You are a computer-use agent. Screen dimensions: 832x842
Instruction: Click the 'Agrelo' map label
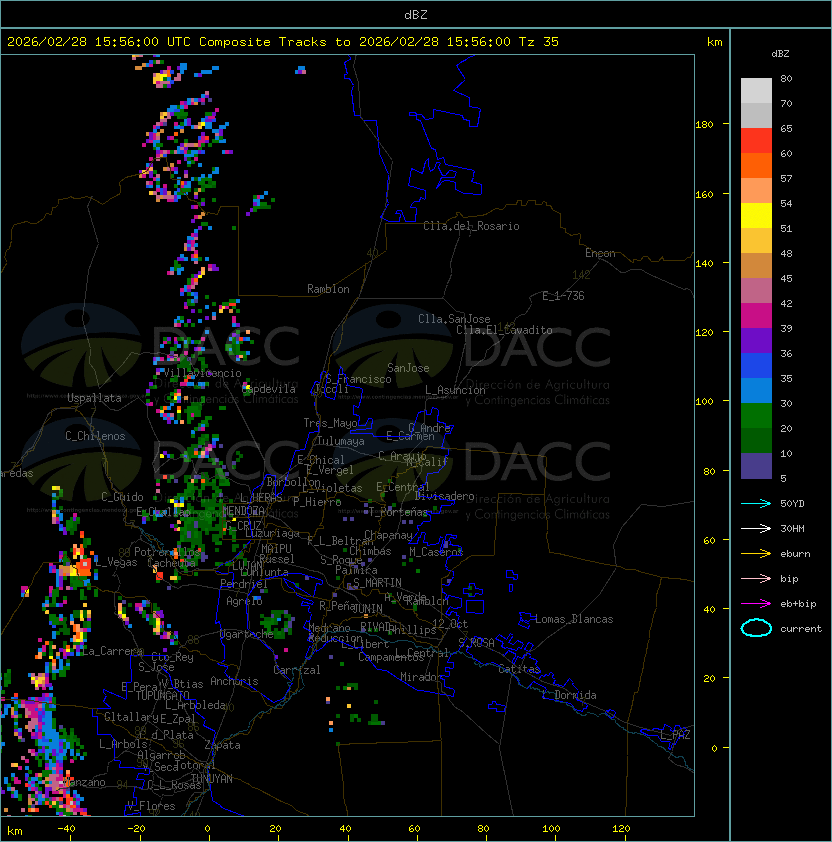coord(244,601)
